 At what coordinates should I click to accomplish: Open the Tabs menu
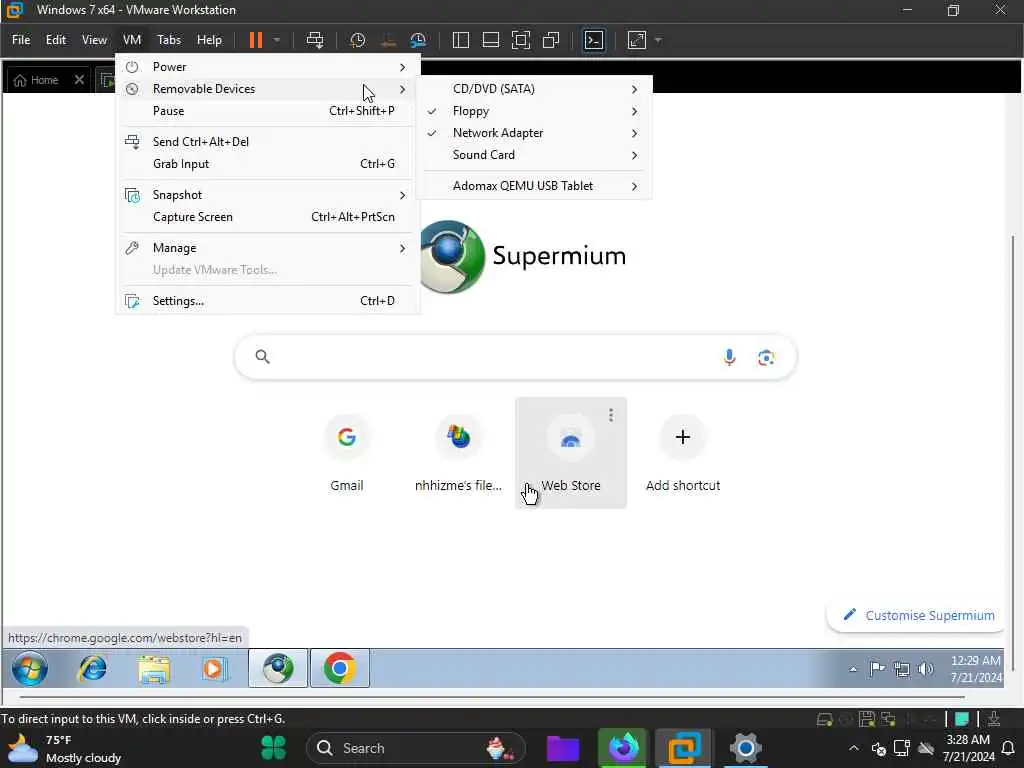pos(168,40)
